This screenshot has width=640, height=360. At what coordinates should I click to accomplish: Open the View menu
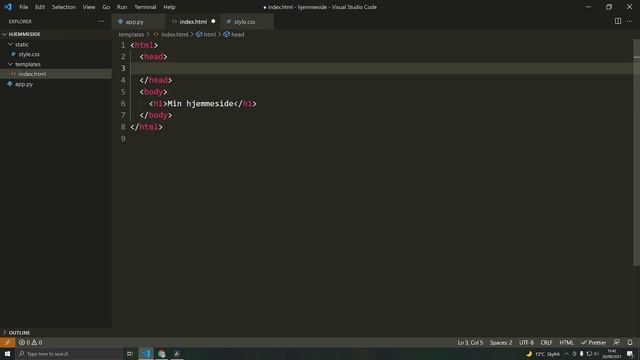tap(89, 7)
